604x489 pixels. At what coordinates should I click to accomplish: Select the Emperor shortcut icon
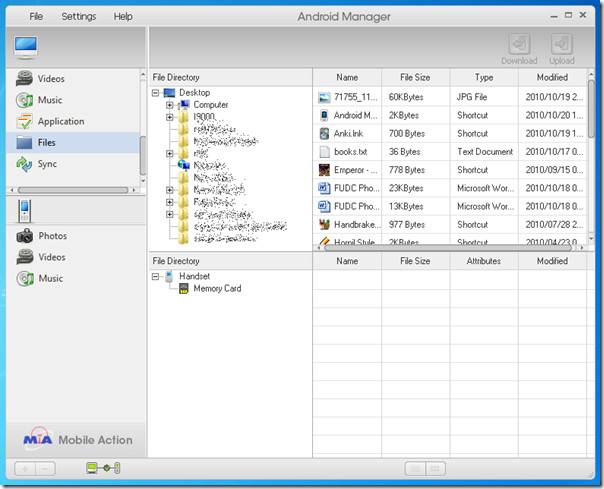[324, 170]
